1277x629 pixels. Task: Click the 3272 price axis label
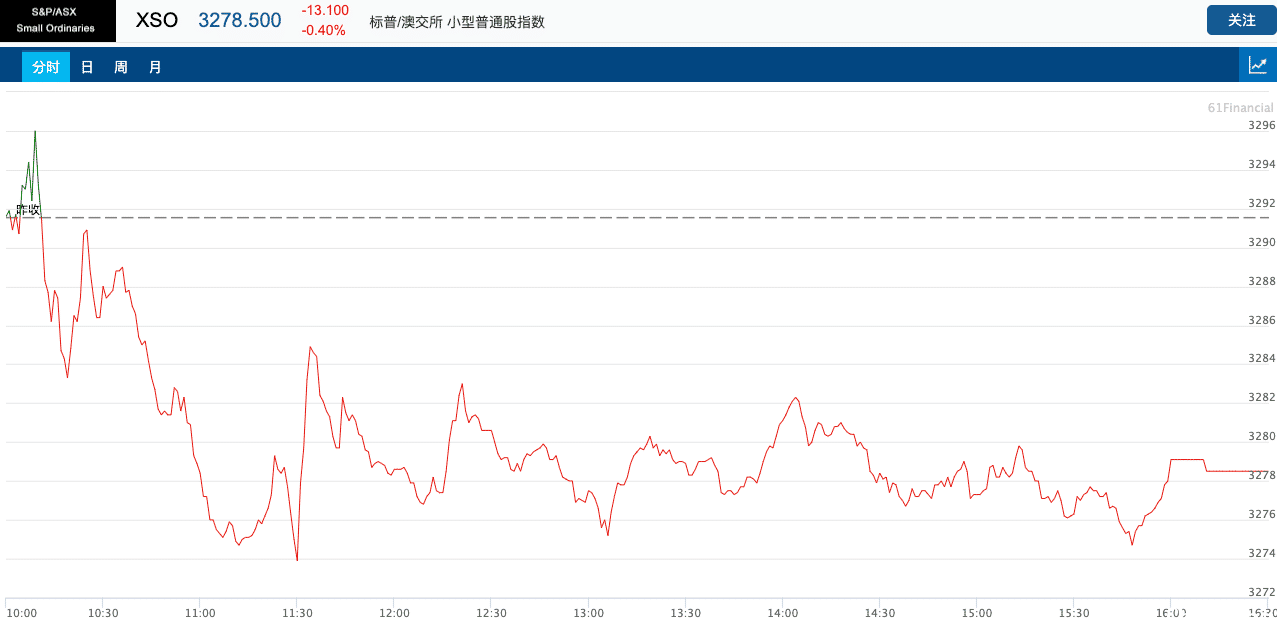point(1262,591)
